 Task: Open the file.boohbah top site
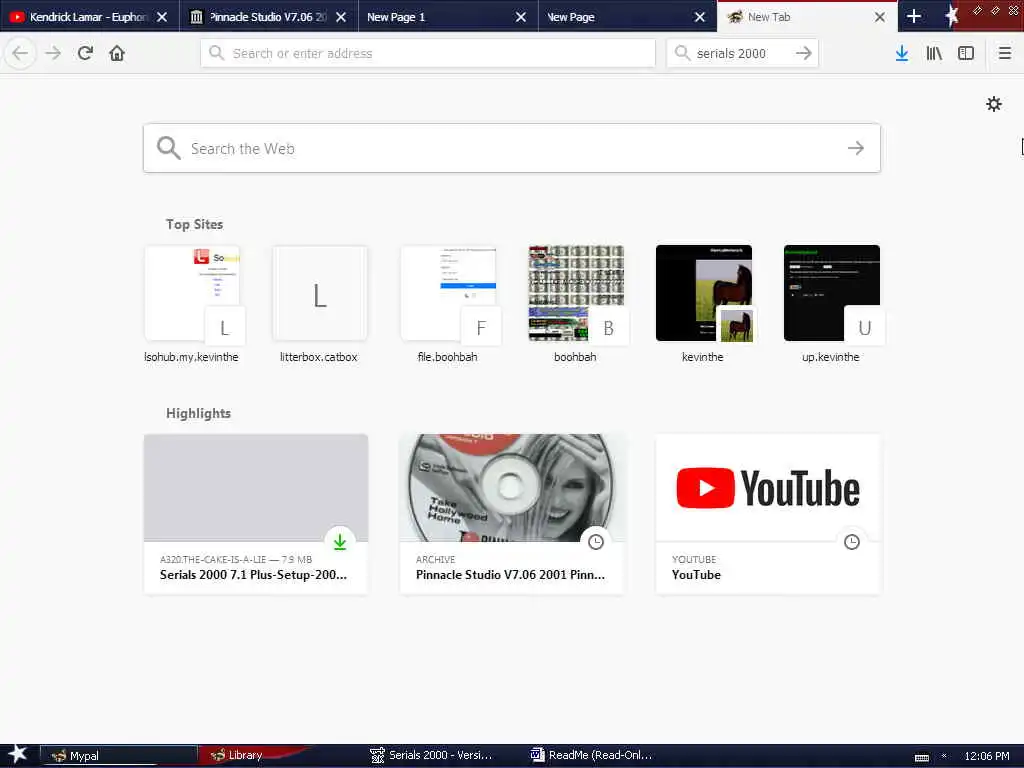[447, 304]
